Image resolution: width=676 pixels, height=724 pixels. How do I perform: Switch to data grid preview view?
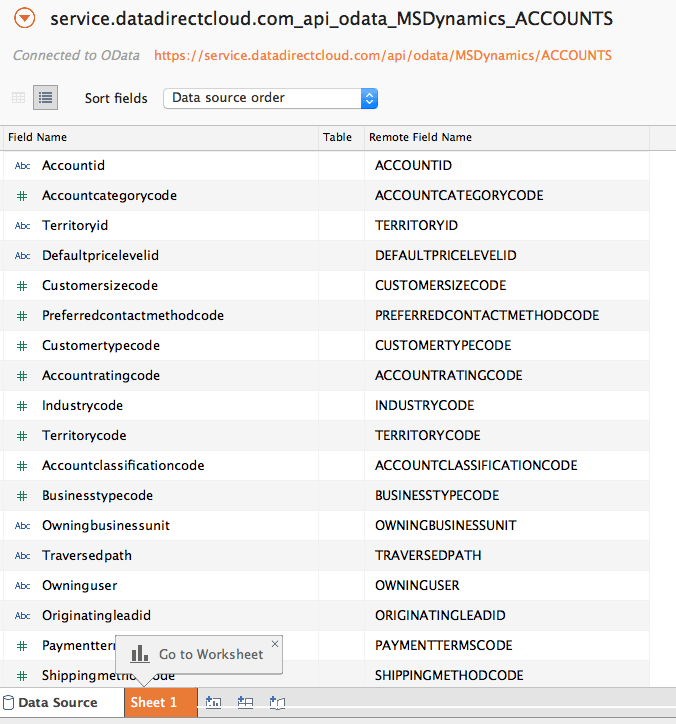coord(19,98)
